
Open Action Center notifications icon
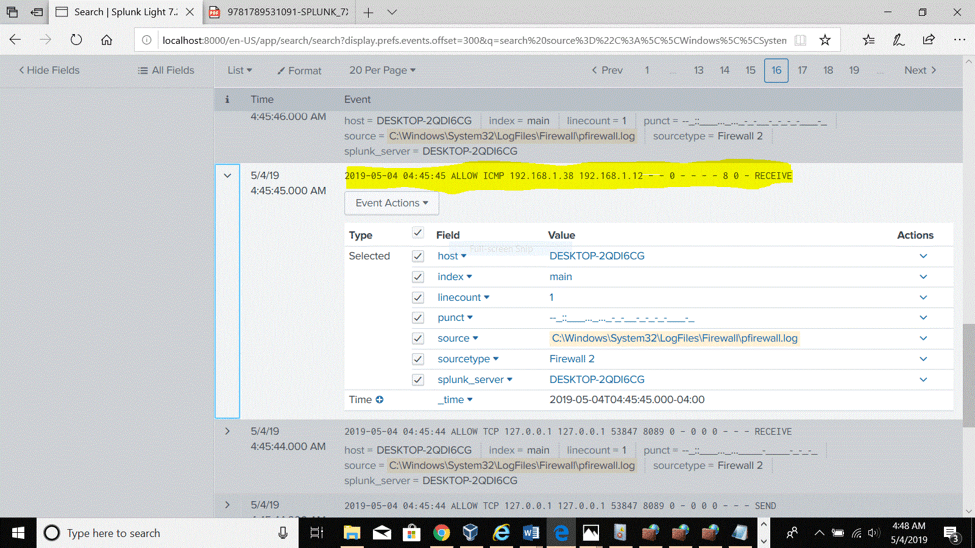pyautogui.click(x=951, y=533)
